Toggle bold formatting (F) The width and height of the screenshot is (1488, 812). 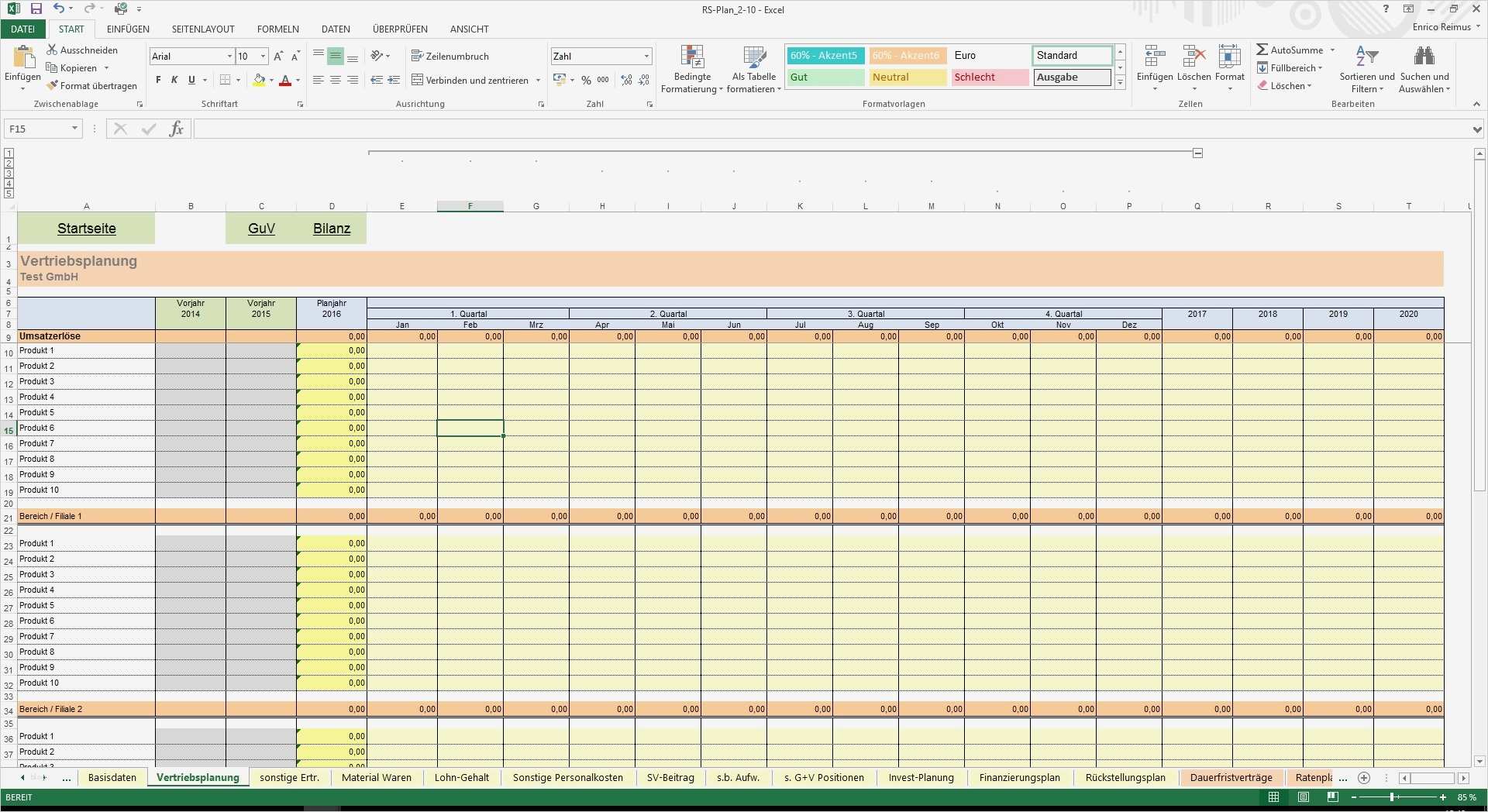point(158,80)
